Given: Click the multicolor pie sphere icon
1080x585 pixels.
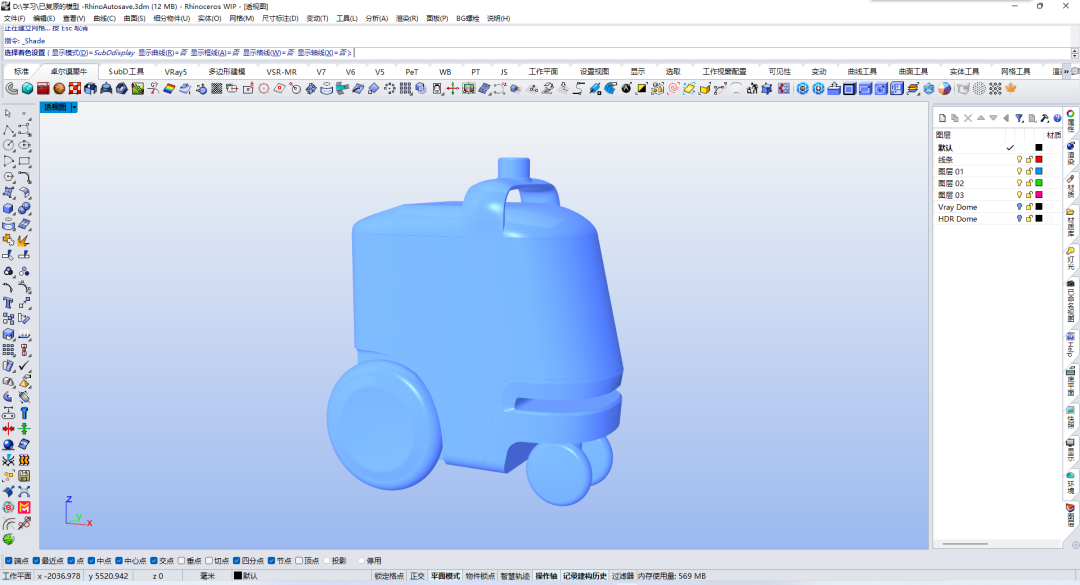Looking at the screenshot, I should point(944,88).
